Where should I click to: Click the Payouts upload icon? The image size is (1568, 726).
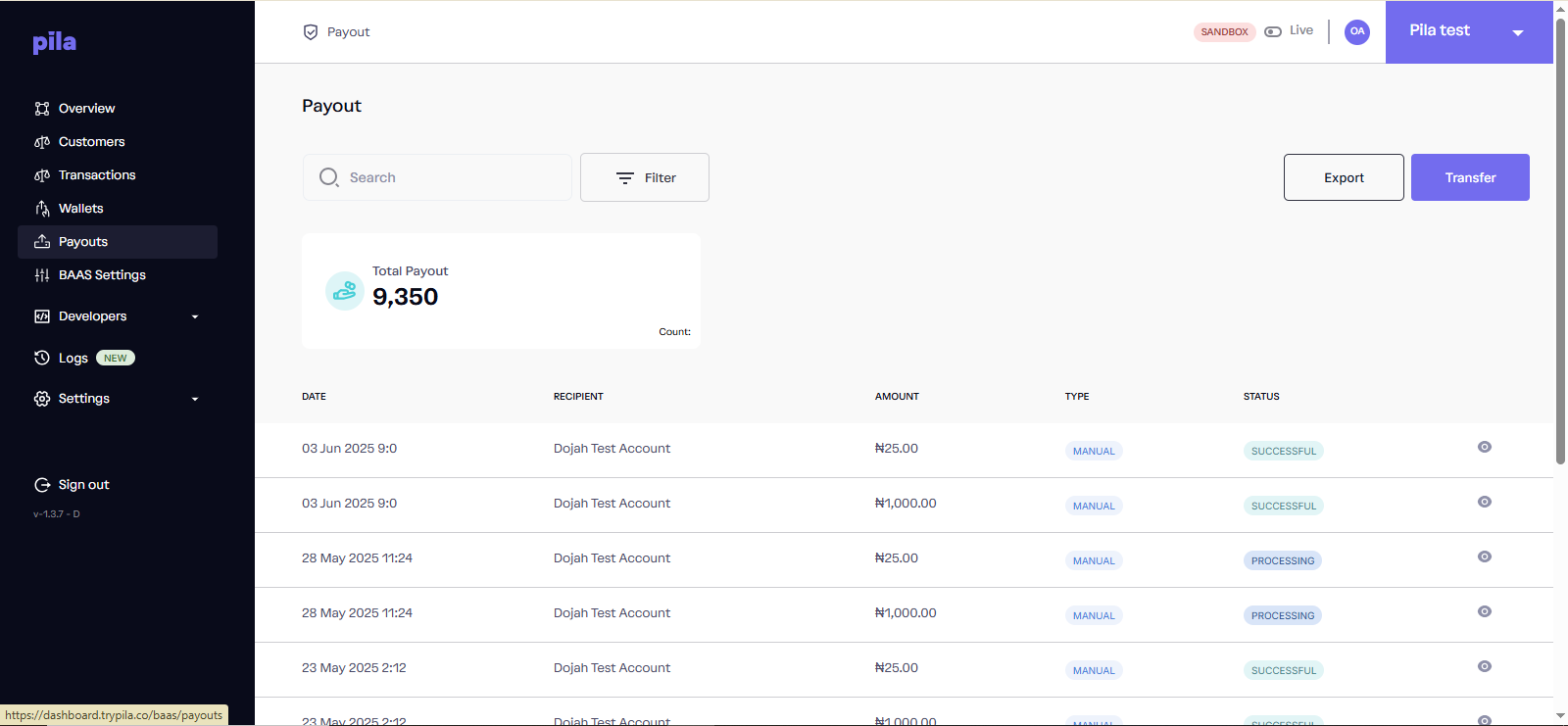42,242
